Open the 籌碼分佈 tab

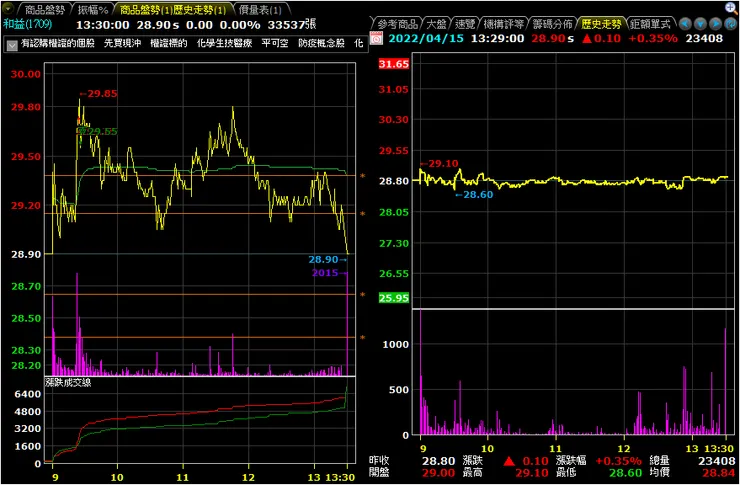click(552, 24)
